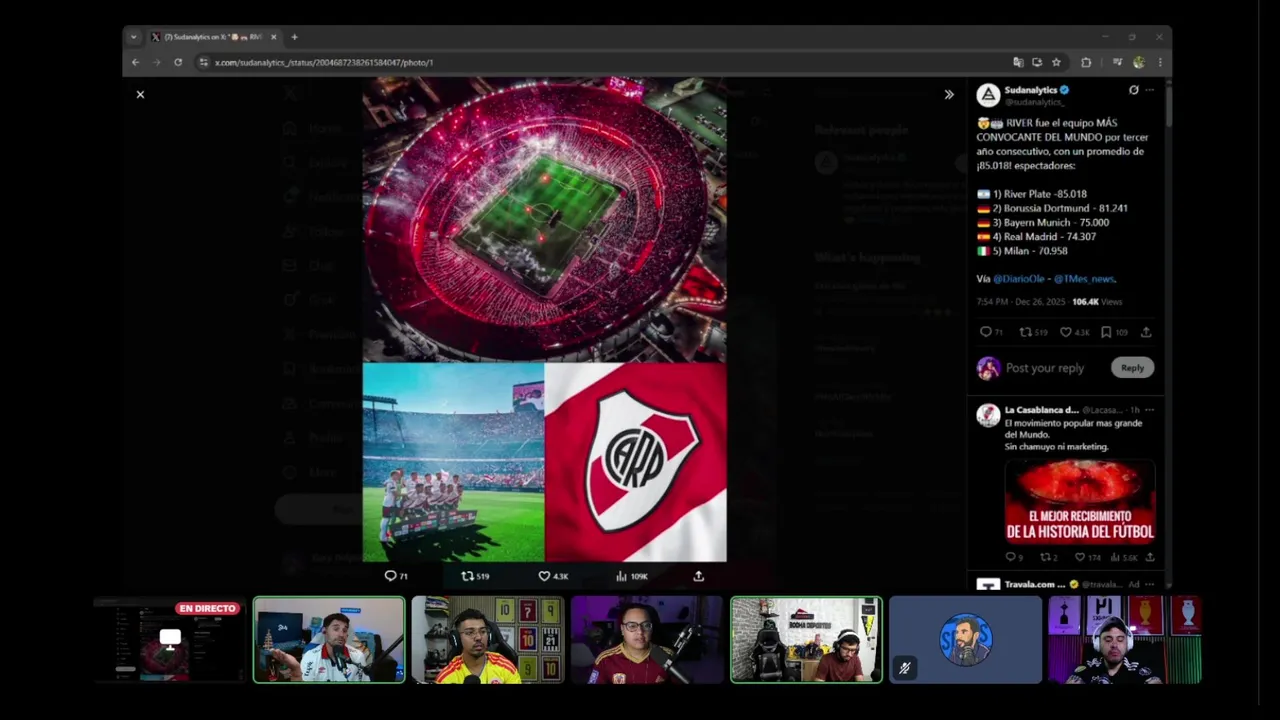Select the Sudanalytics on X browser tab
This screenshot has width=1280, height=720.
[x=212, y=37]
